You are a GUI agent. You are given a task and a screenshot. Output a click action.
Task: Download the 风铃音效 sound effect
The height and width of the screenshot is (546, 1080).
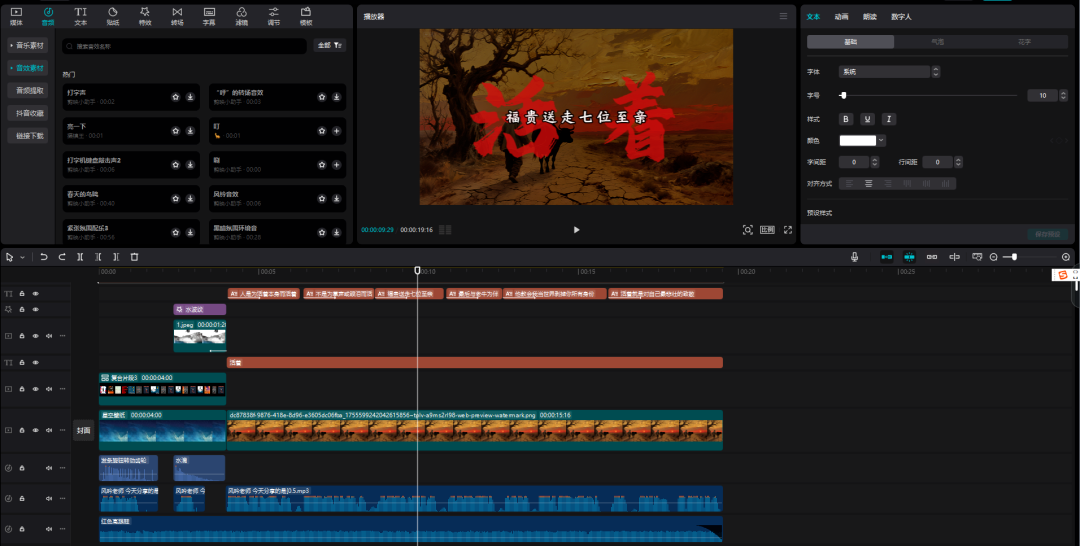point(336,198)
